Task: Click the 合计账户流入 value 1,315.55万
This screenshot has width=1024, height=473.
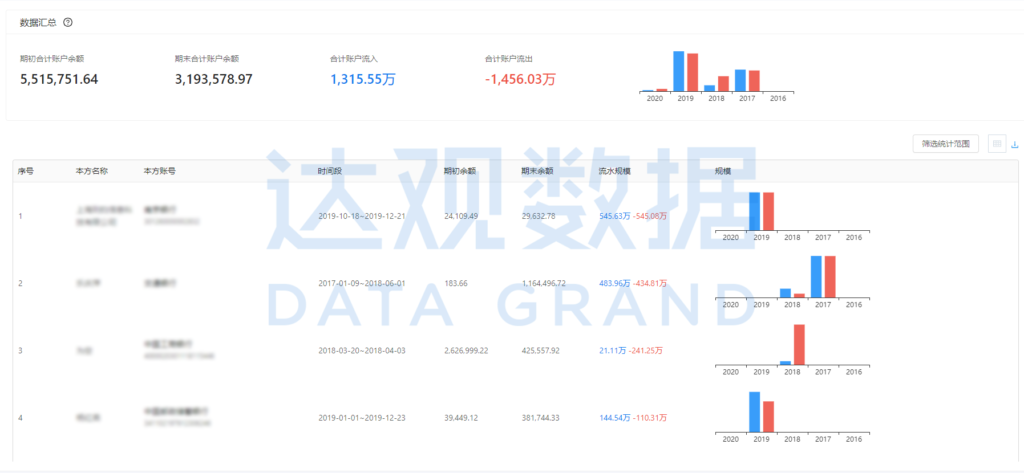Action: click(x=362, y=79)
